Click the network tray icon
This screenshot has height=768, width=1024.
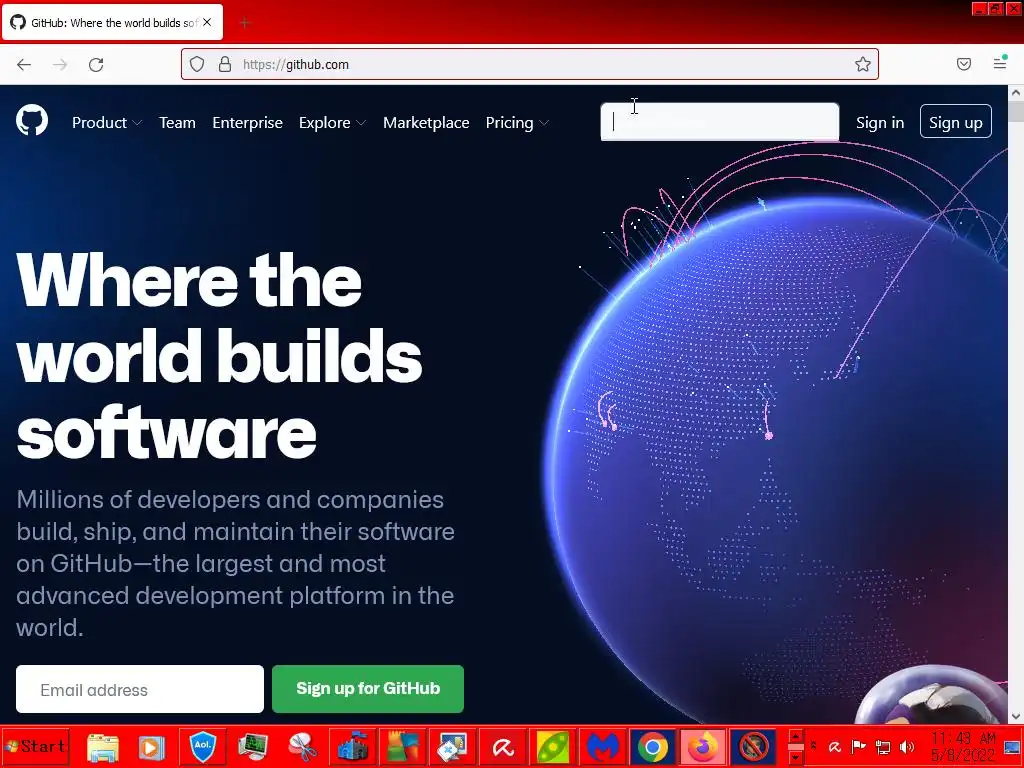[882, 747]
